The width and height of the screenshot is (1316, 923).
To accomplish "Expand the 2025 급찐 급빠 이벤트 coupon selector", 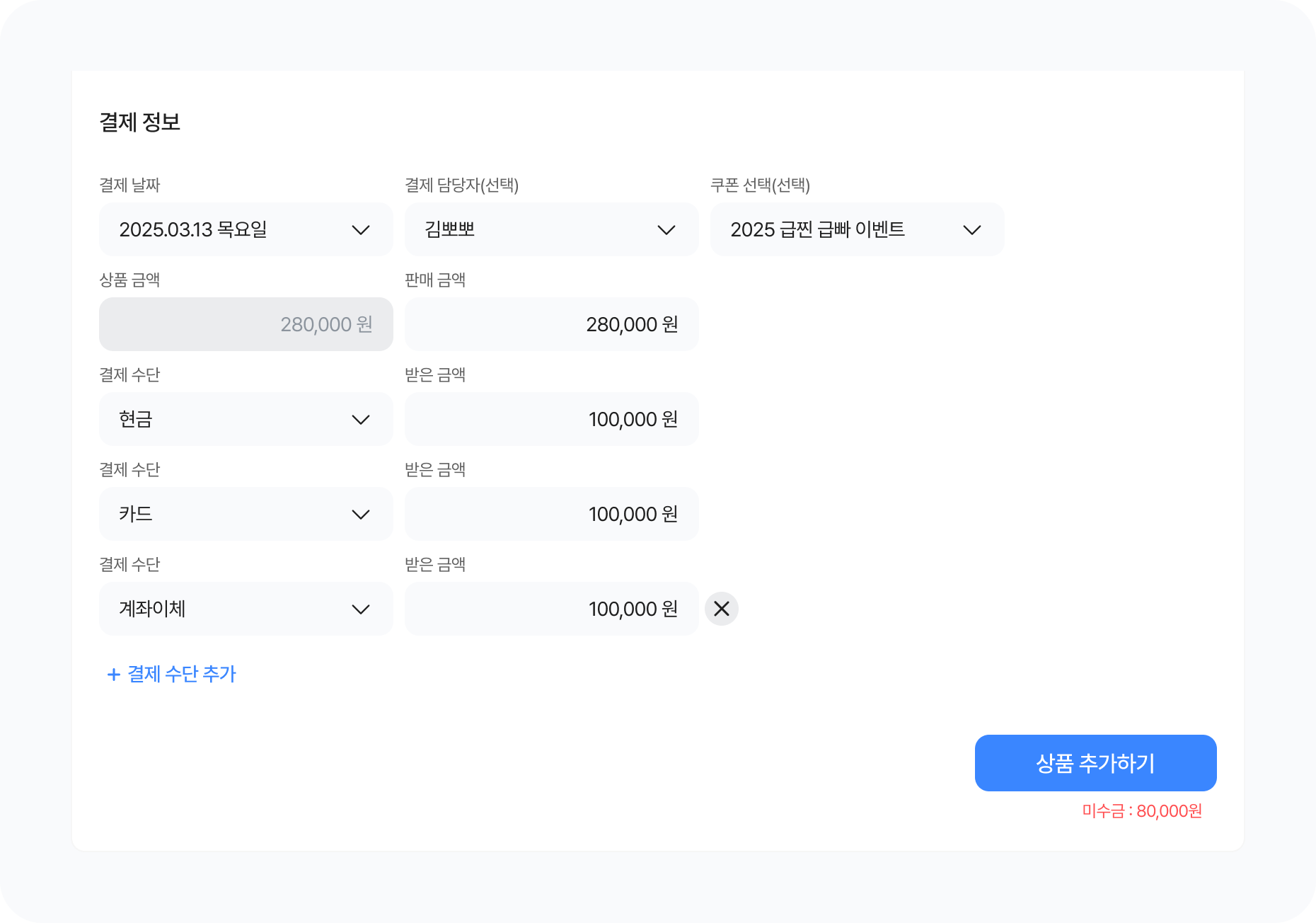I will 842,229.
